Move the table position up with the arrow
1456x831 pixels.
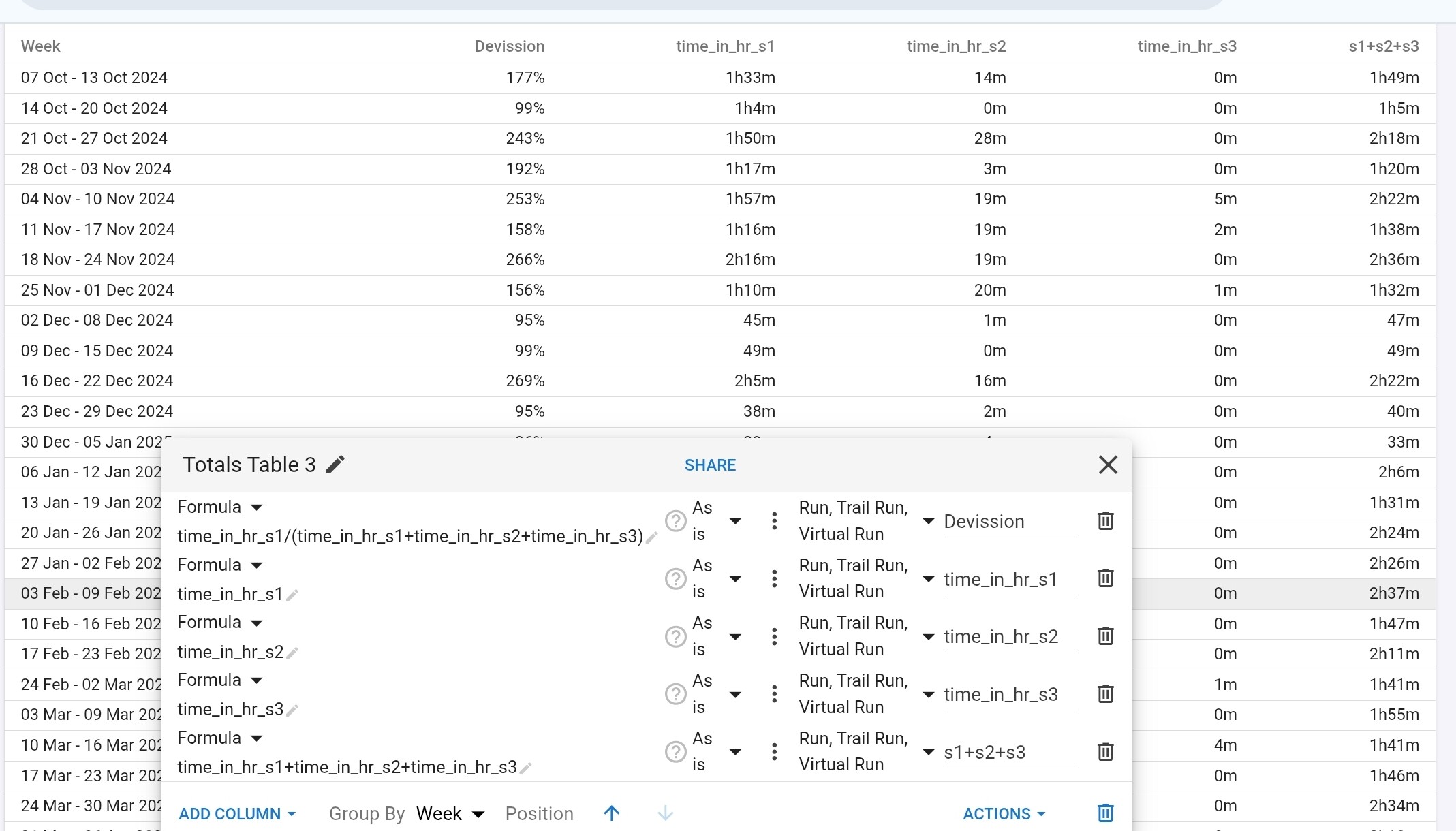pyautogui.click(x=611, y=813)
